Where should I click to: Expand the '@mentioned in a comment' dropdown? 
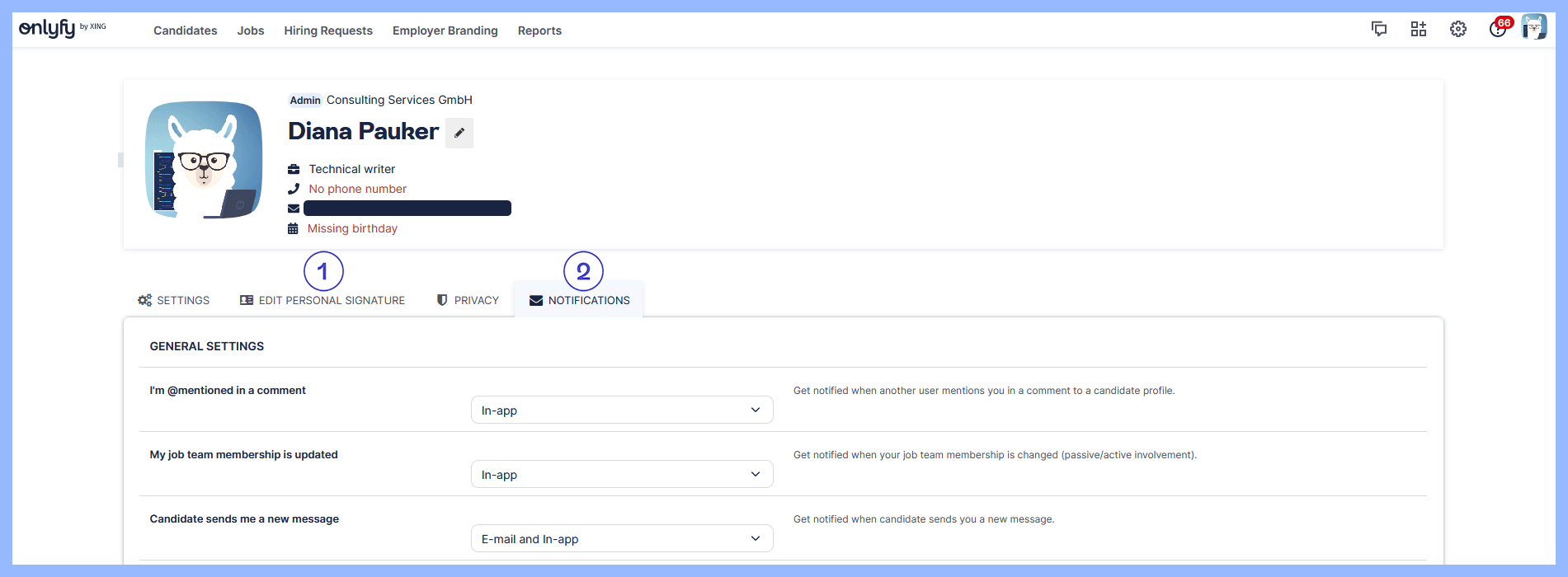tap(621, 410)
